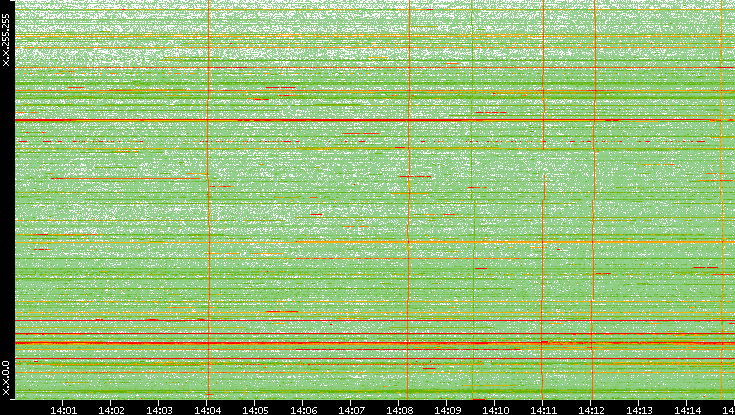Select the 14:14 time axis label
Image resolution: width=735 pixels, height=415 pixels.
(687, 410)
